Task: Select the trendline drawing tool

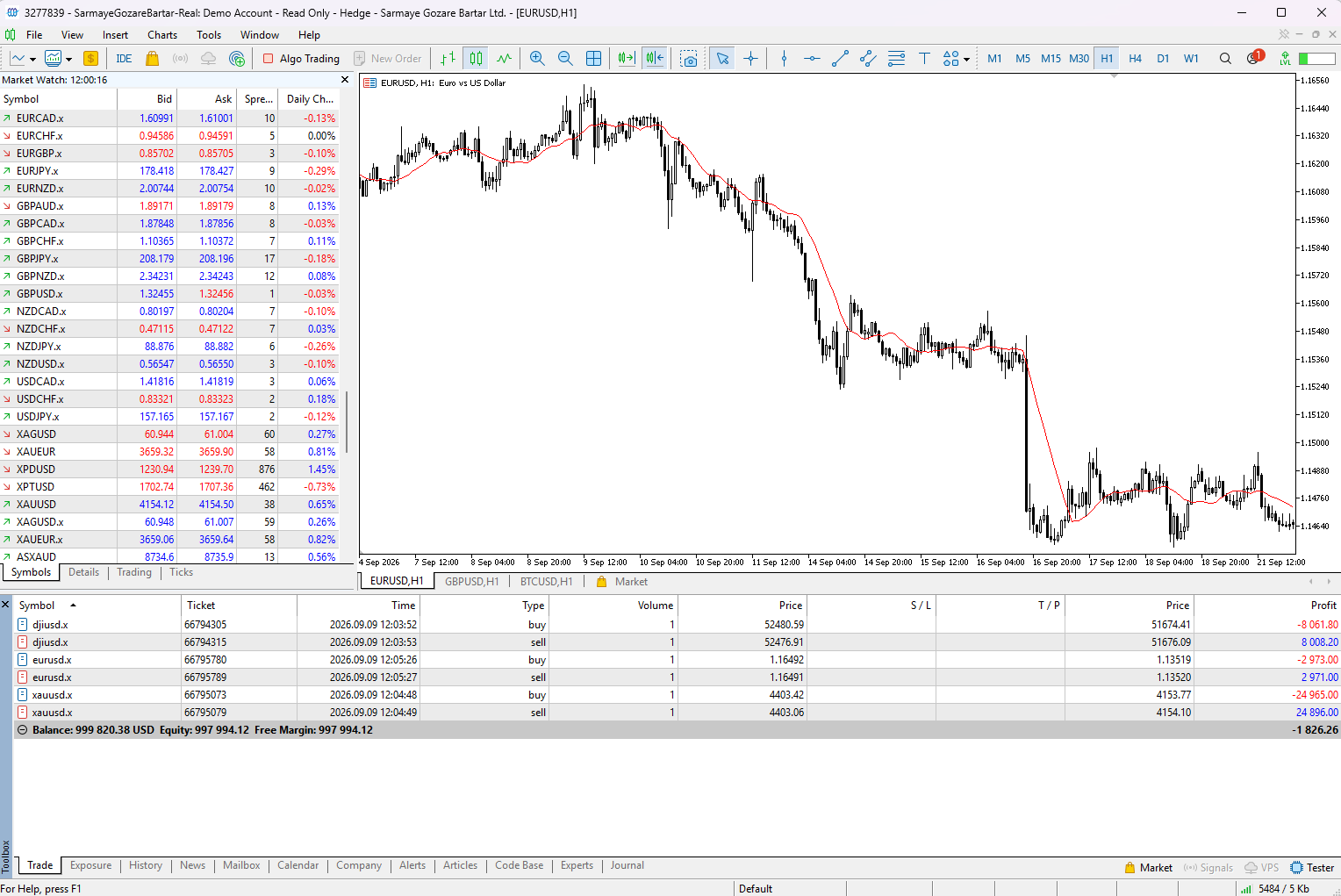Action: [x=840, y=59]
